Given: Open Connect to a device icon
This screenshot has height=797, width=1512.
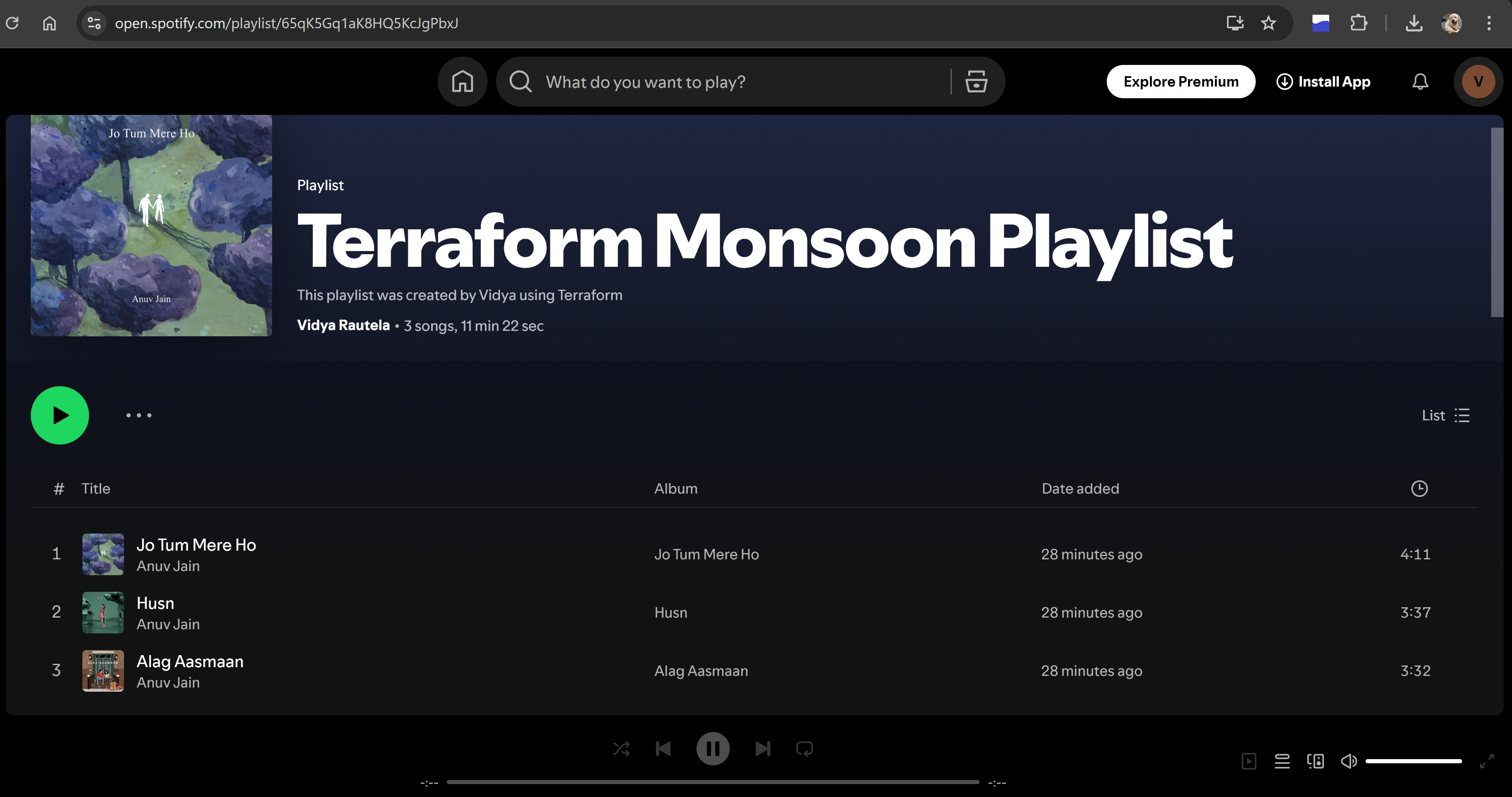Looking at the screenshot, I should (x=1315, y=761).
